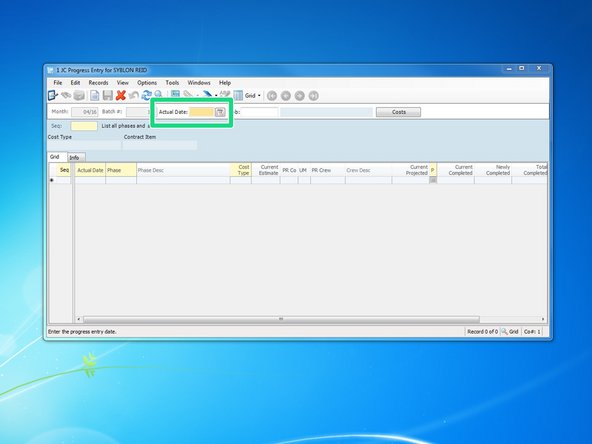Click the spell check ABC icon

225,95
